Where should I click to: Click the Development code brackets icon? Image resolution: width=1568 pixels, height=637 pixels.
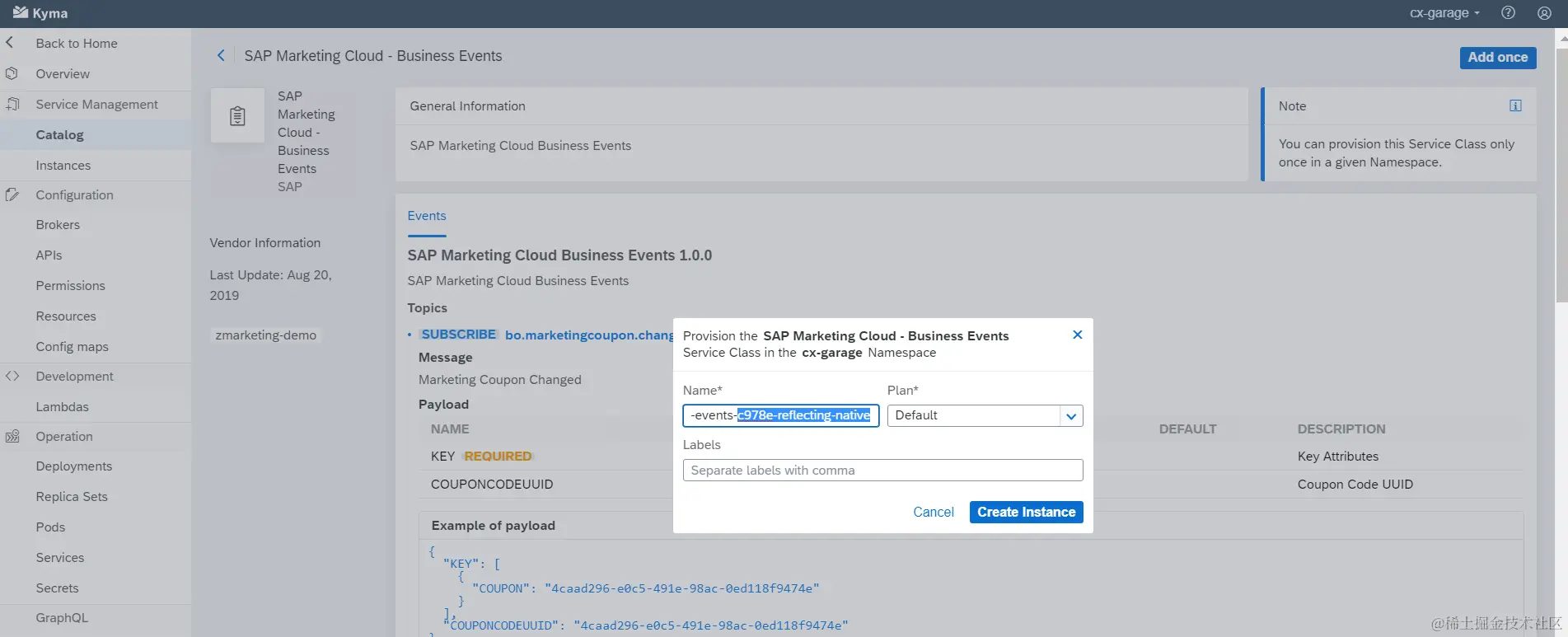[x=12, y=376]
